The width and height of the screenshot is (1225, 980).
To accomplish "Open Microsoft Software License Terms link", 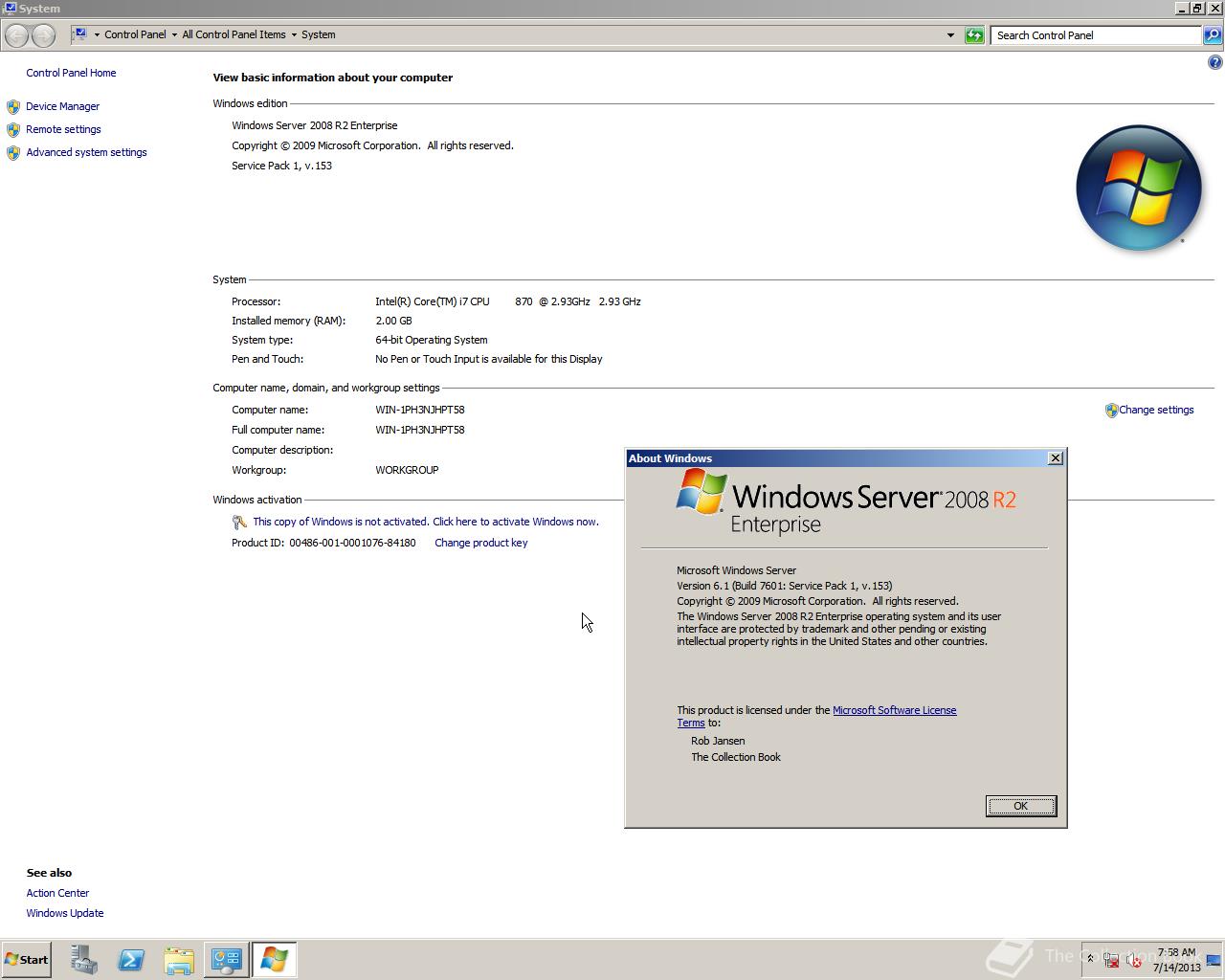I will click(x=816, y=716).
